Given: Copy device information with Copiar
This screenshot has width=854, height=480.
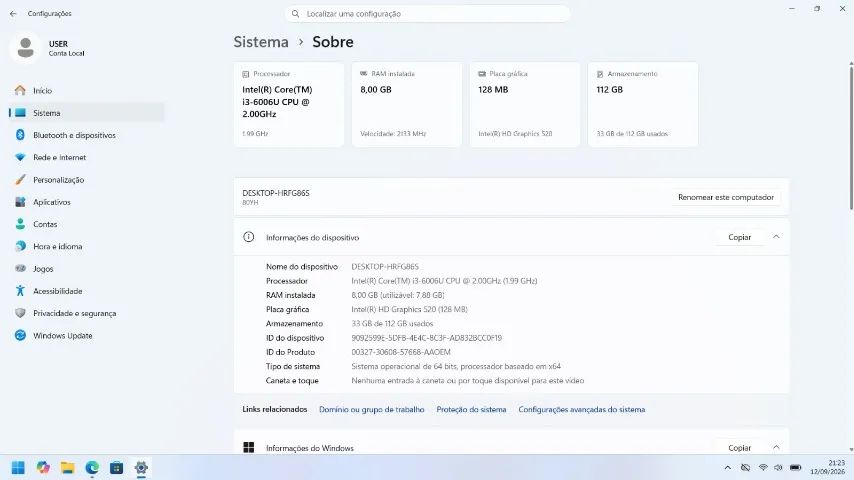Looking at the screenshot, I should click(740, 237).
